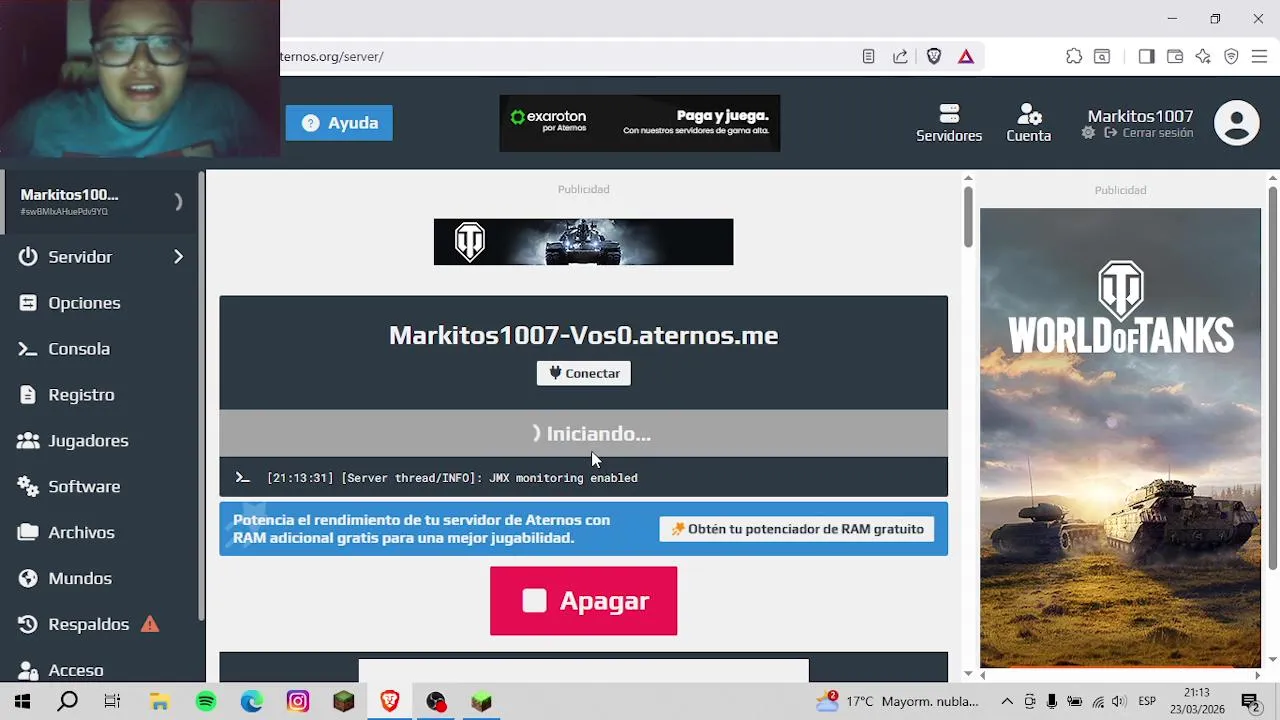Open the World of Tanks side advertisement
The width and height of the screenshot is (1280, 720).
1120,437
